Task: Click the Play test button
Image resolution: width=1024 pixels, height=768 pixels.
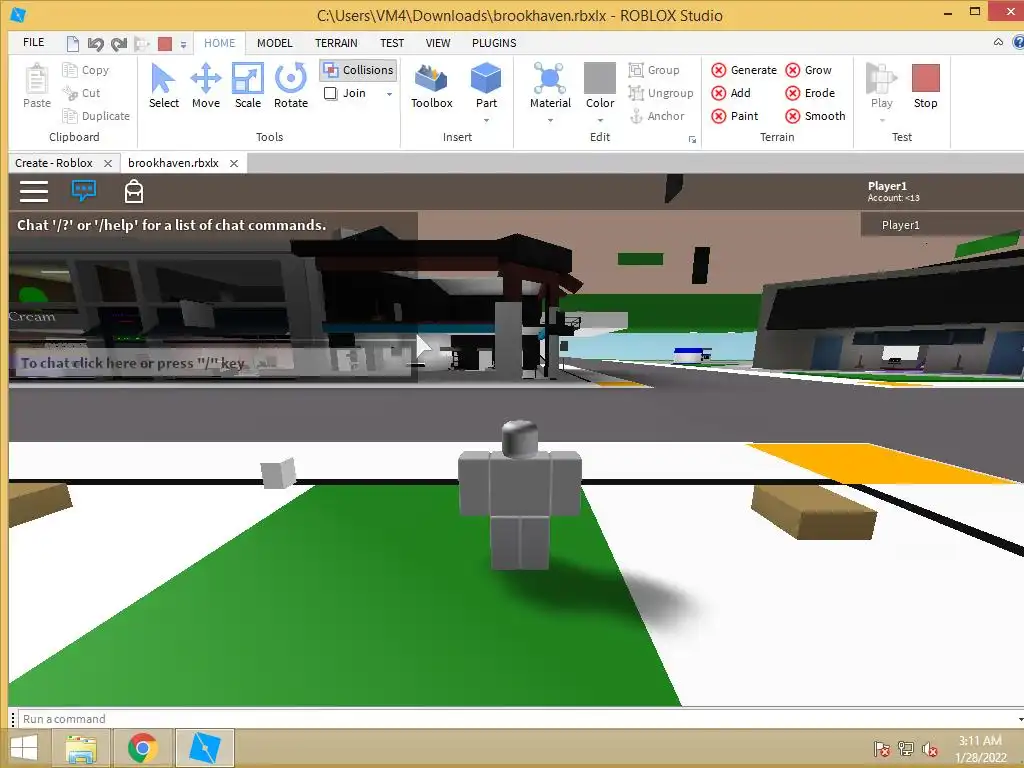Action: pos(881,86)
